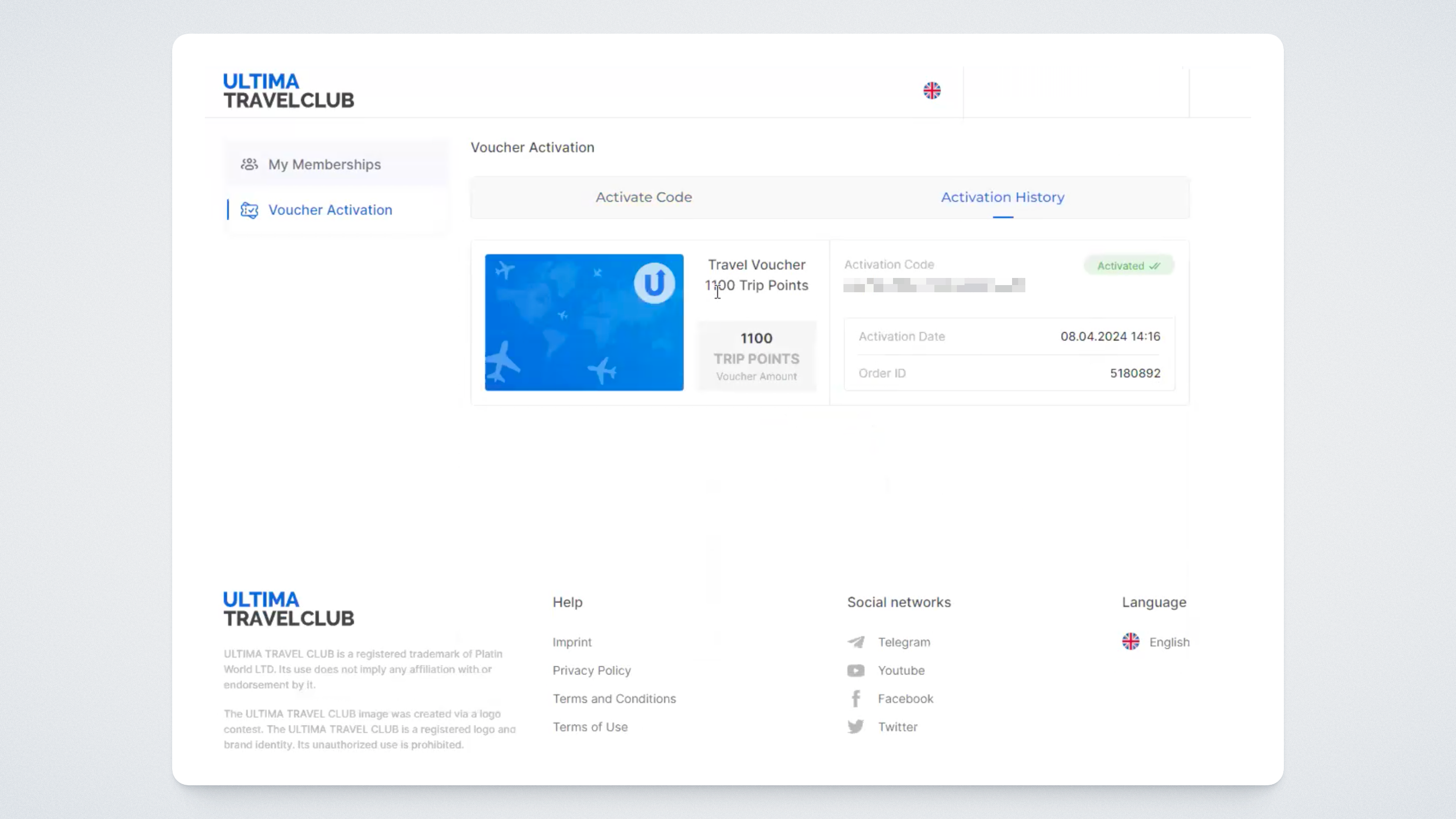Click the Activated status badge
1456x819 pixels.
click(x=1128, y=266)
